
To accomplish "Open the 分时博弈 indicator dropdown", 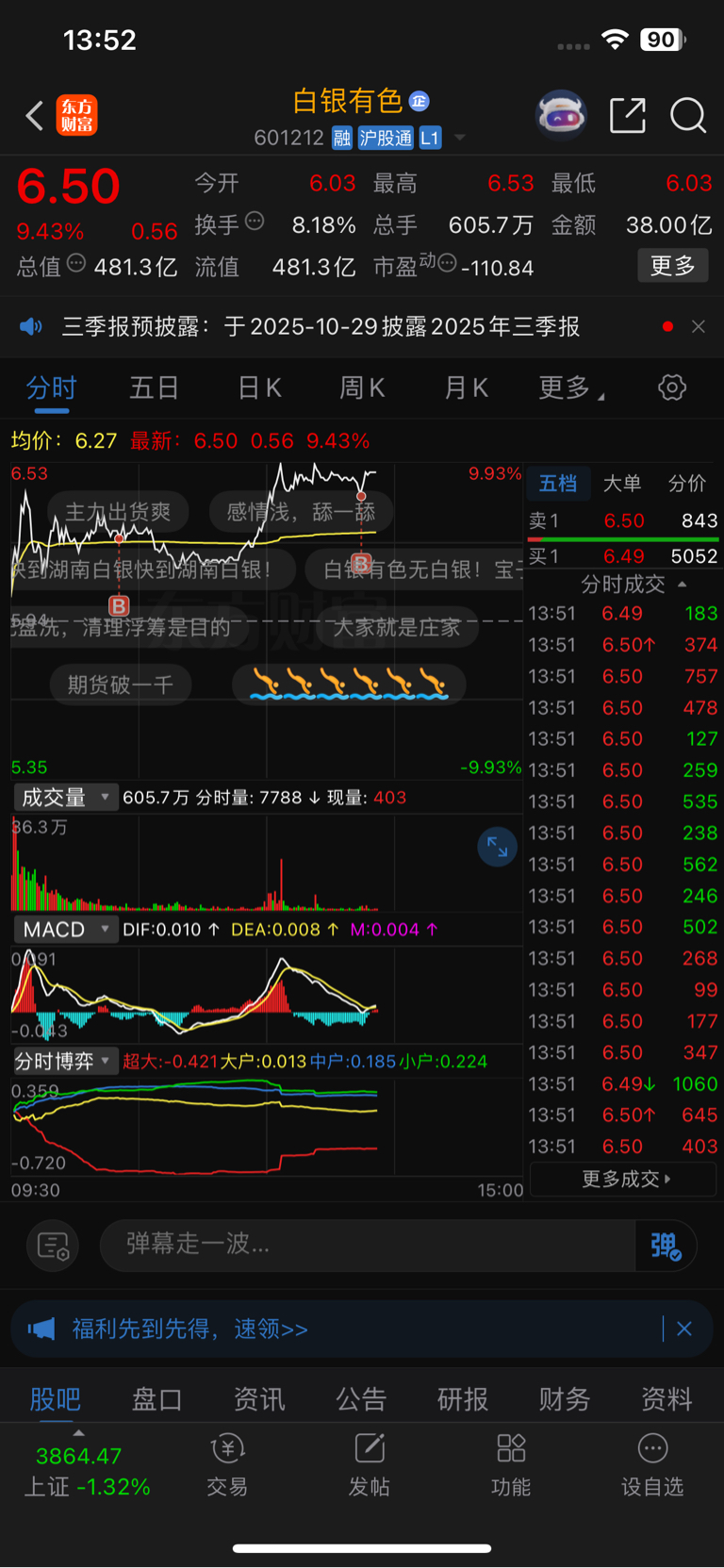I will point(66,1062).
